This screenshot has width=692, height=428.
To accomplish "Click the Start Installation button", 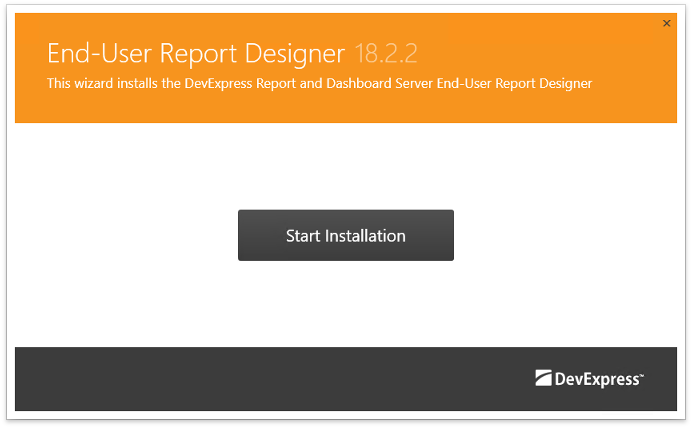I will click(x=346, y=235).
